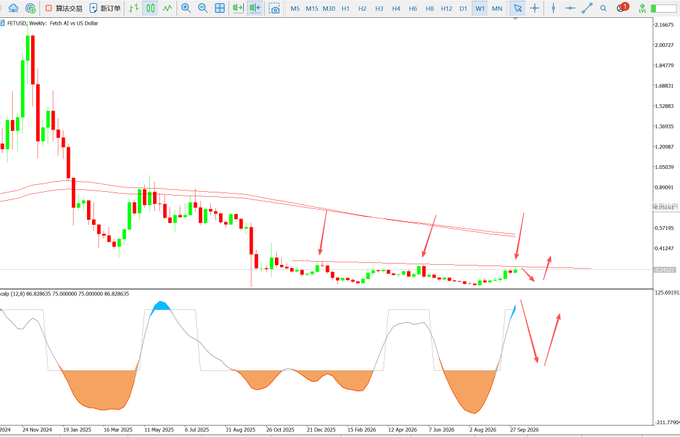Image resolution: width=680 pixels, height=437 pixels.
Task: Click the green LVL indicator icon
Action: pyautogui.click(x=642, y=8)
